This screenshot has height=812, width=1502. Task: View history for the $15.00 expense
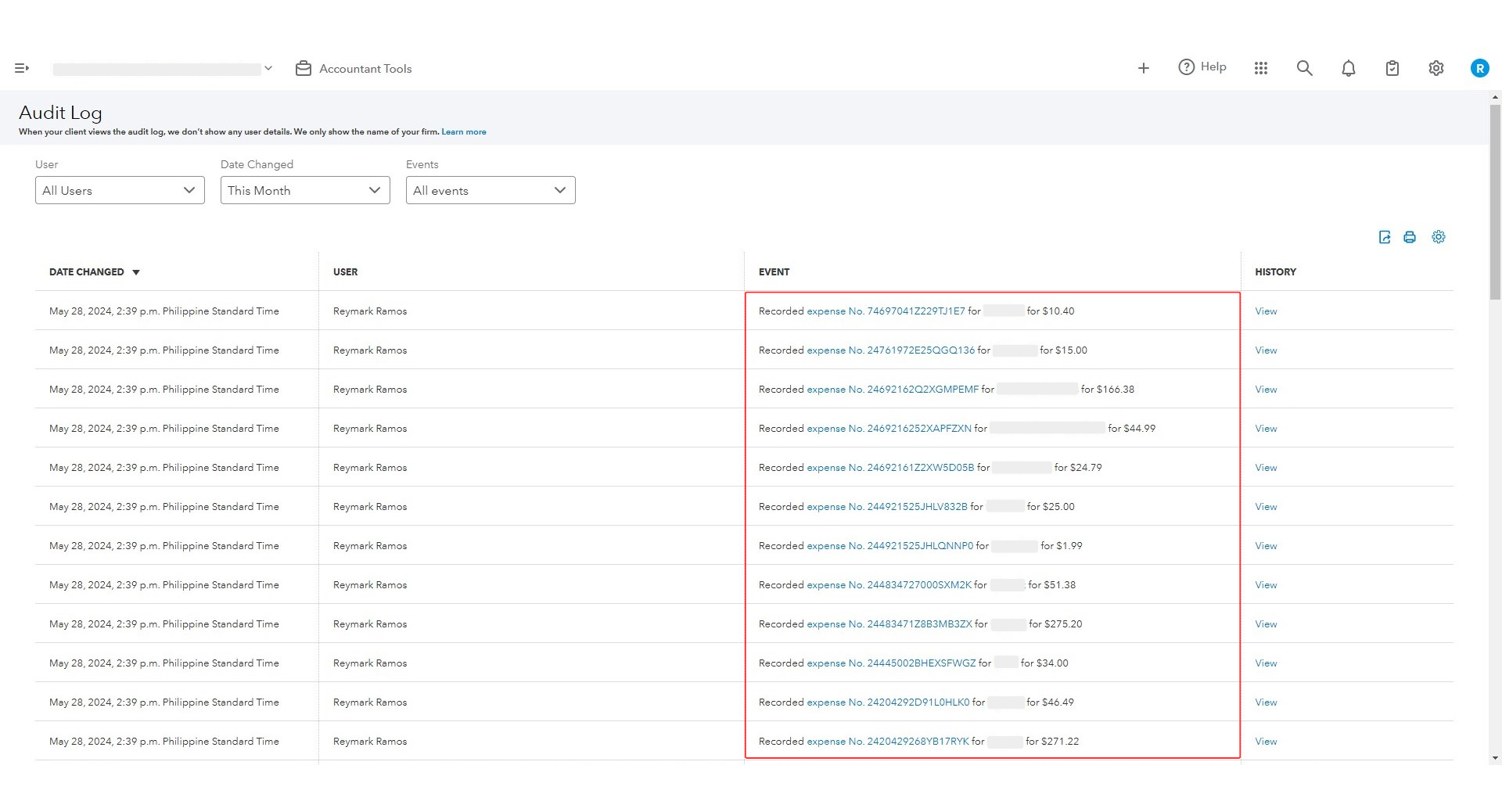tap(1266, 350)
